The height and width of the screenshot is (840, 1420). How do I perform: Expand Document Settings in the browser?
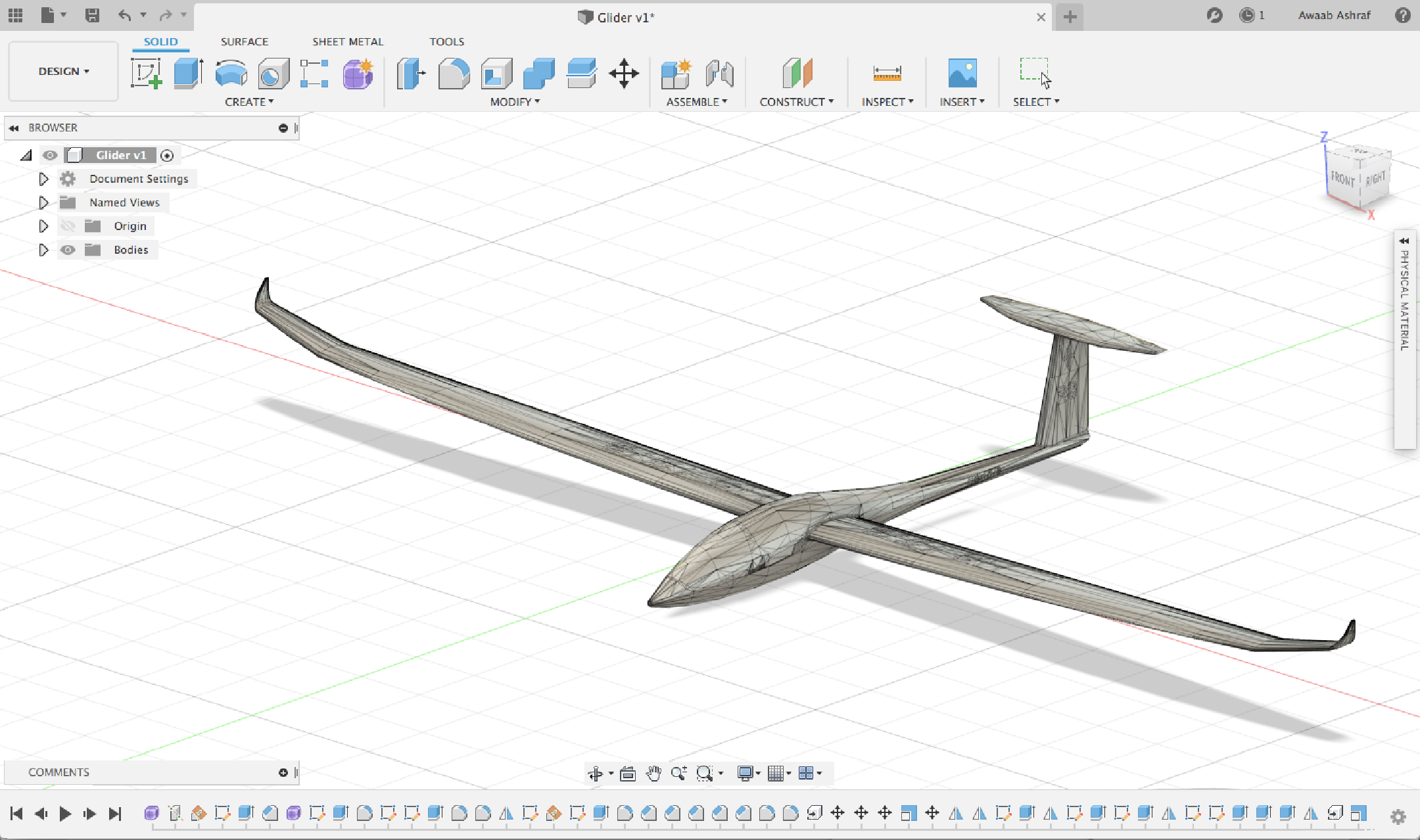pos(43,178)
